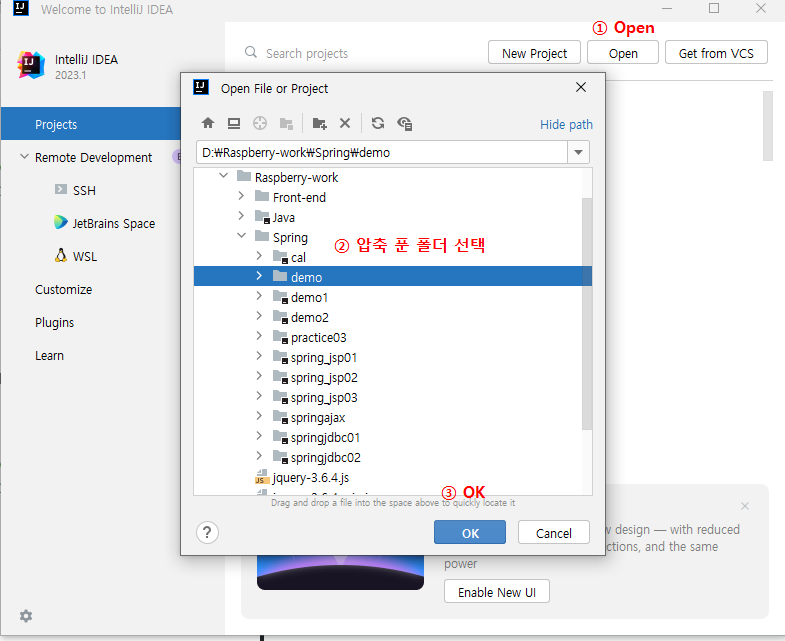Select the Projects tab
The width and height of the screenshot is (785, 641).
pyautogui.click(x=91, y=124)
